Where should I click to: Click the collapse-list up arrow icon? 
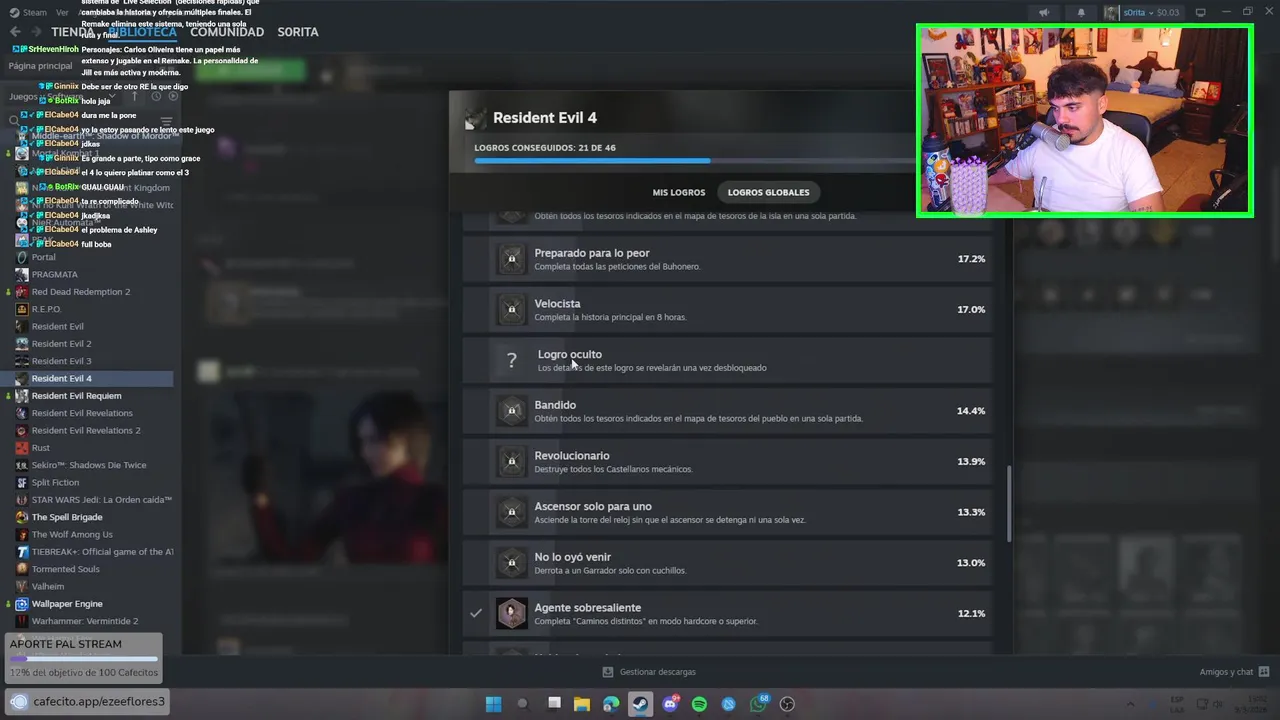click(135, 96)
